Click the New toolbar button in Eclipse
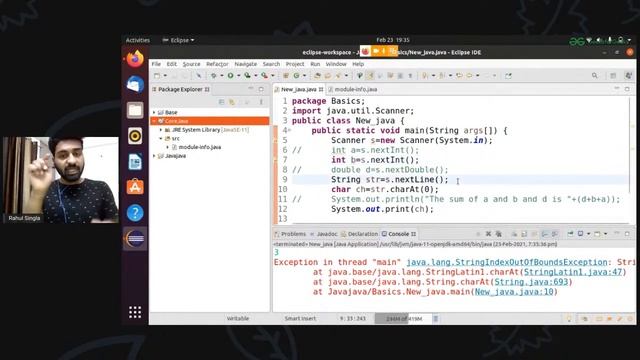The image size is (640, 360). pos(157,76)
